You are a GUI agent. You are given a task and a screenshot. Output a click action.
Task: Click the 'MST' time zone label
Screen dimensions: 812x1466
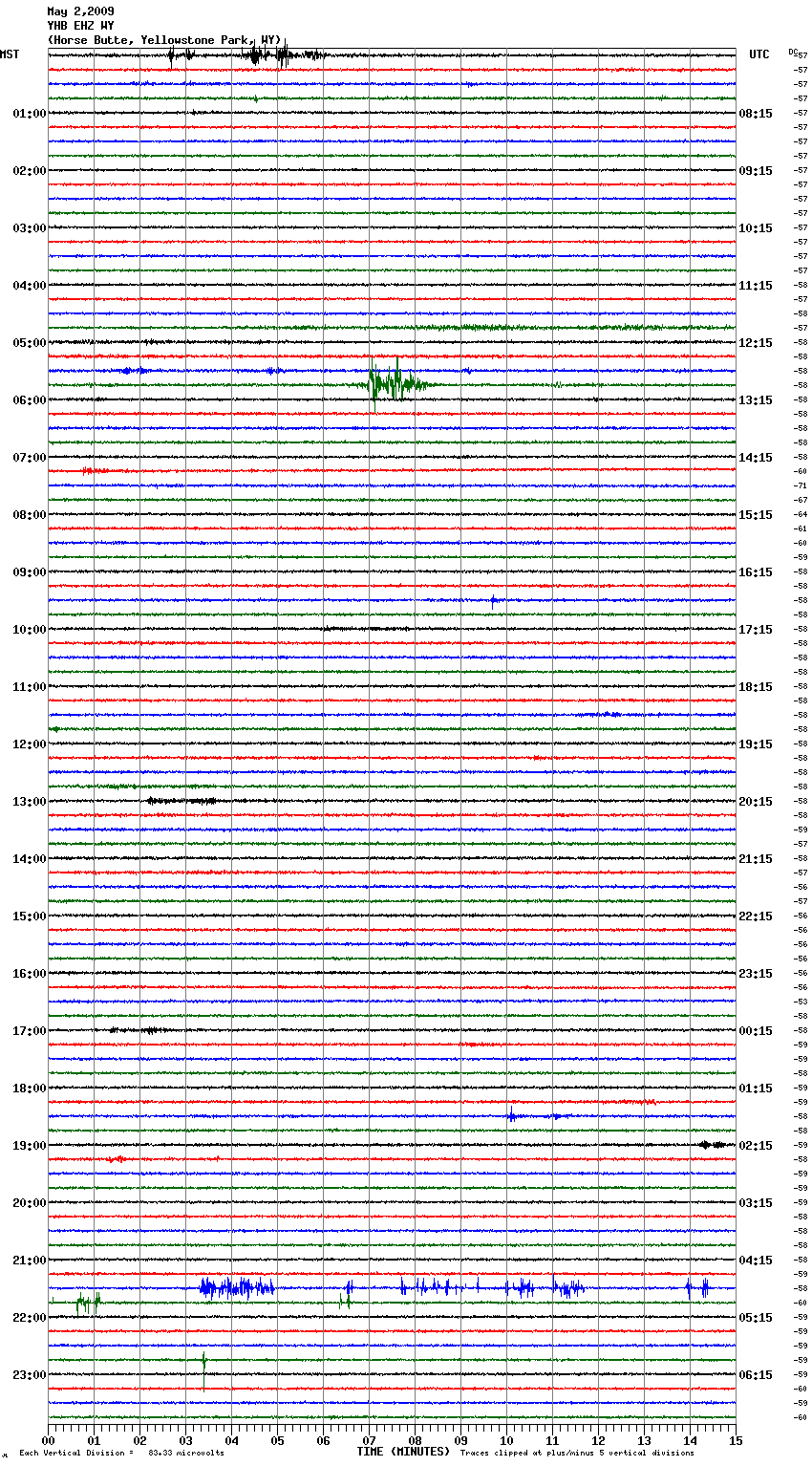coord(10,54)
